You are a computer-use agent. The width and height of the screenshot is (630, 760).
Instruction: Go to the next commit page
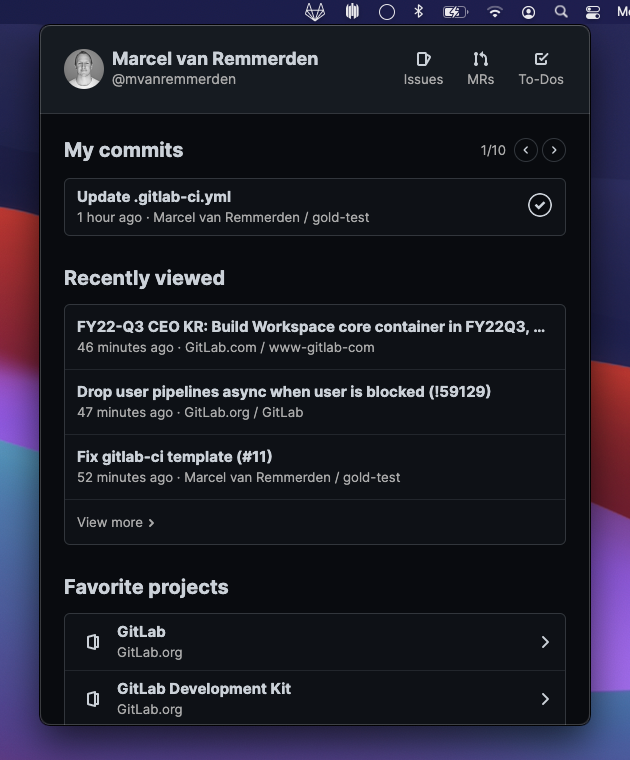[x=554, y=150]
